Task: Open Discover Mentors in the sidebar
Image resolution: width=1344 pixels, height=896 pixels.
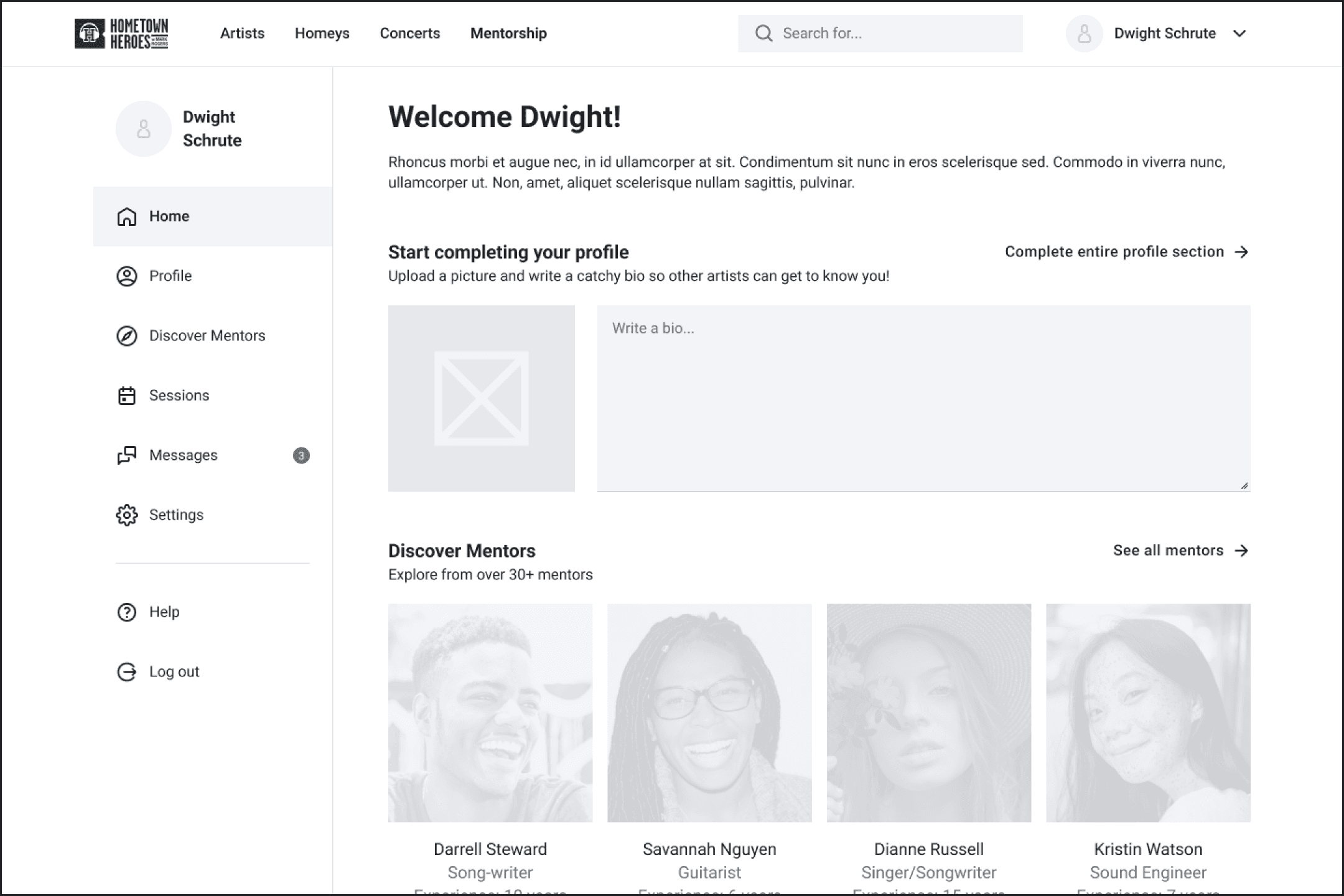Action: tap(213, 336)
